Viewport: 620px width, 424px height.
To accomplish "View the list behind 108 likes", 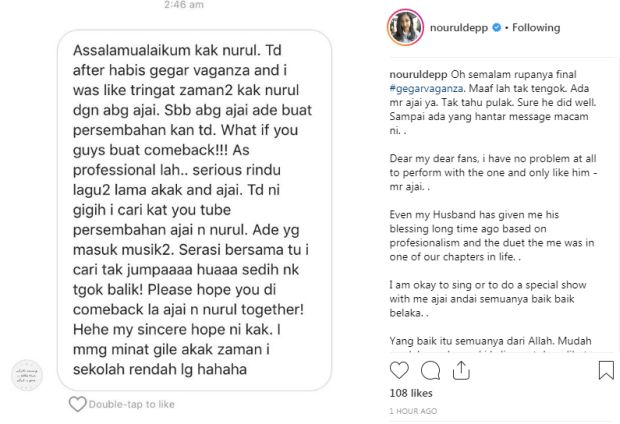I will point(411,393).
